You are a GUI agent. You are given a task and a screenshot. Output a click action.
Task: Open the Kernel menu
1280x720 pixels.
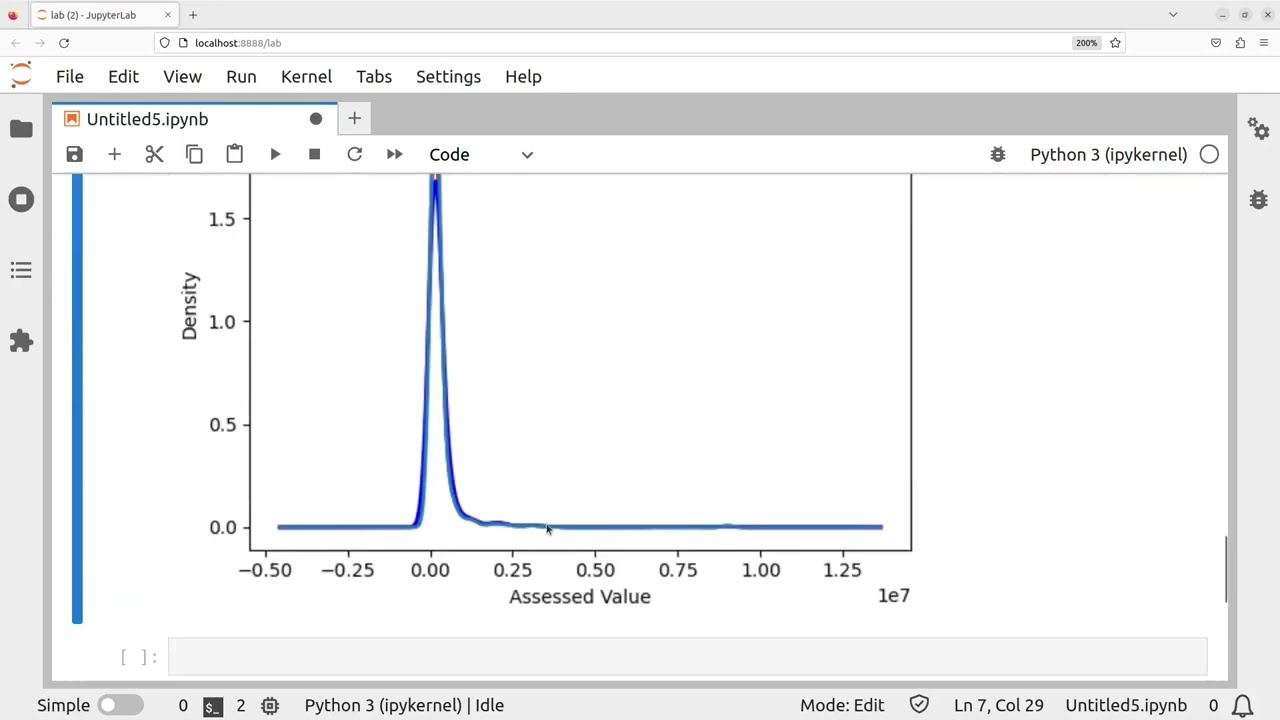(306, 77)
